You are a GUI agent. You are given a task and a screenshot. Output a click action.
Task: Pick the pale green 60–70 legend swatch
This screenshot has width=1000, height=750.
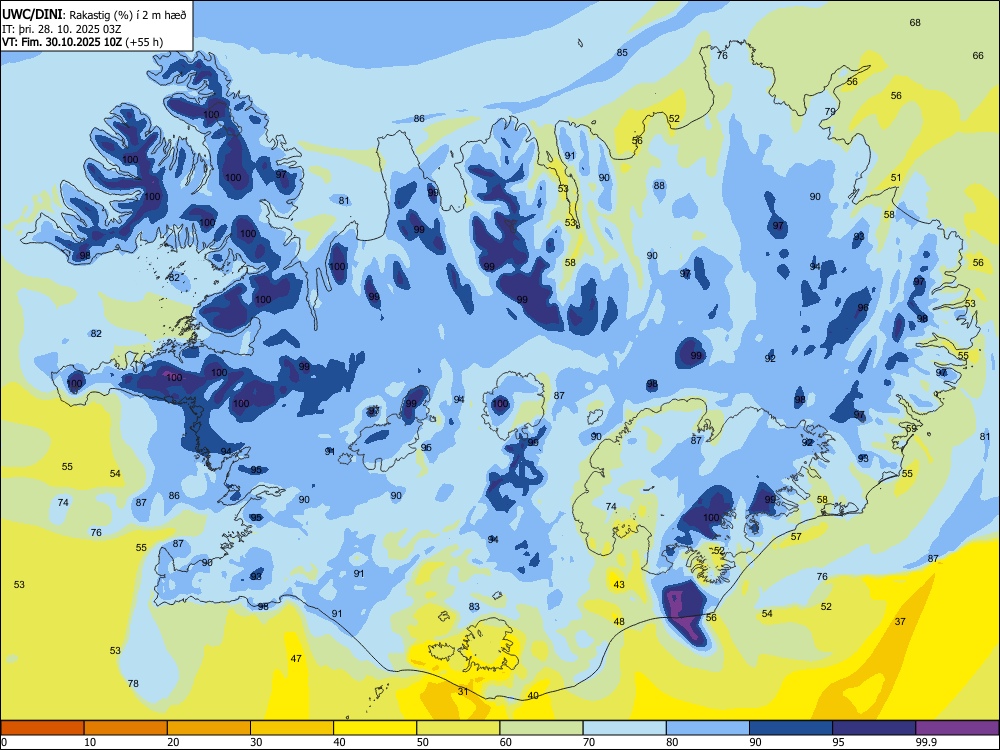pos(541,728)
